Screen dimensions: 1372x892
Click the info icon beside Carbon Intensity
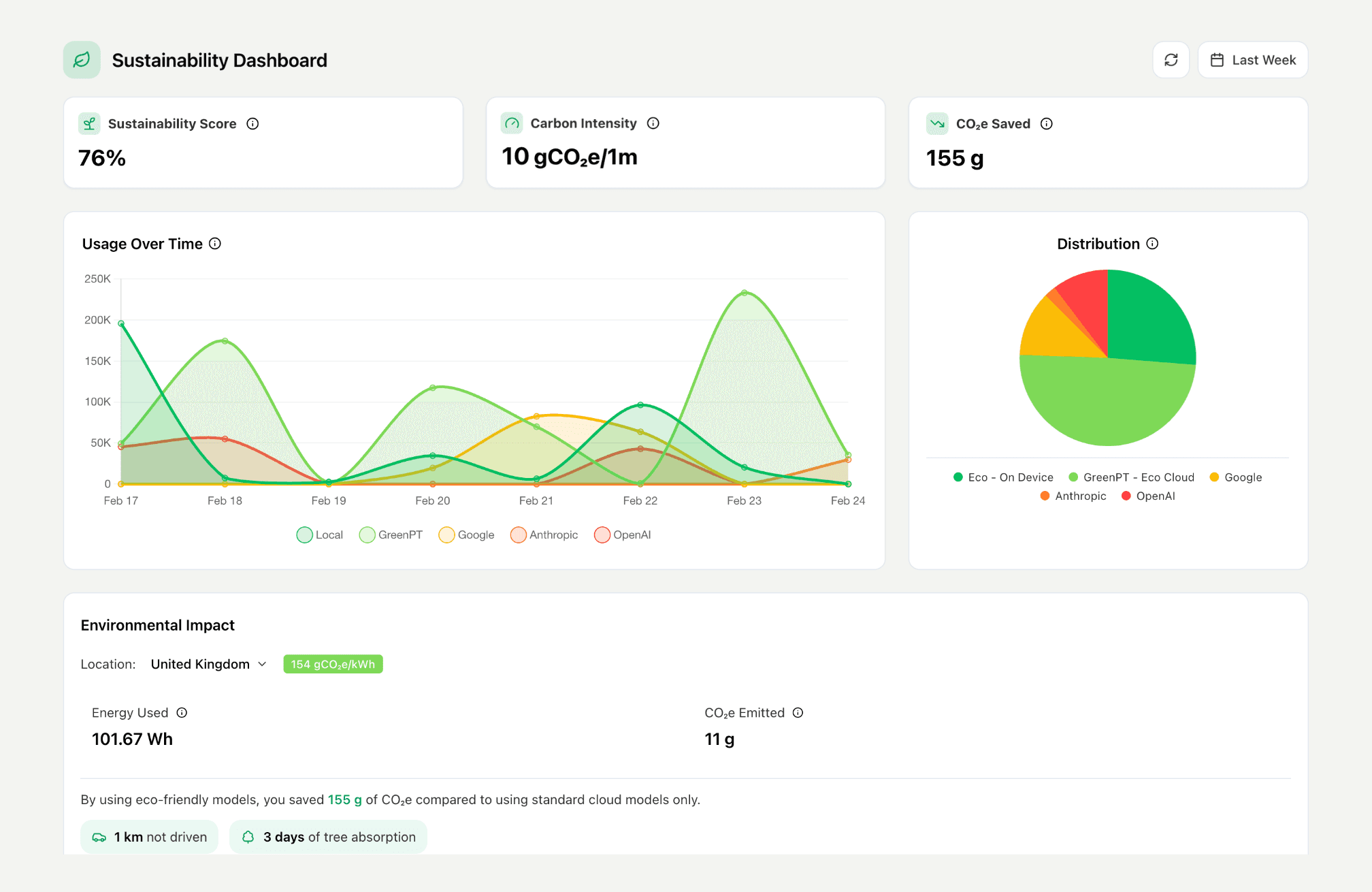[653, 123]
